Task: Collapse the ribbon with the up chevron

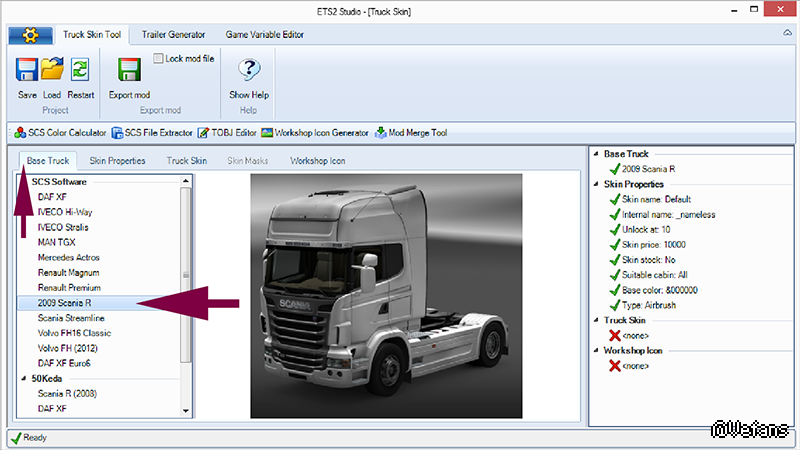Action: pyautogui.click(x=787, y=33)
